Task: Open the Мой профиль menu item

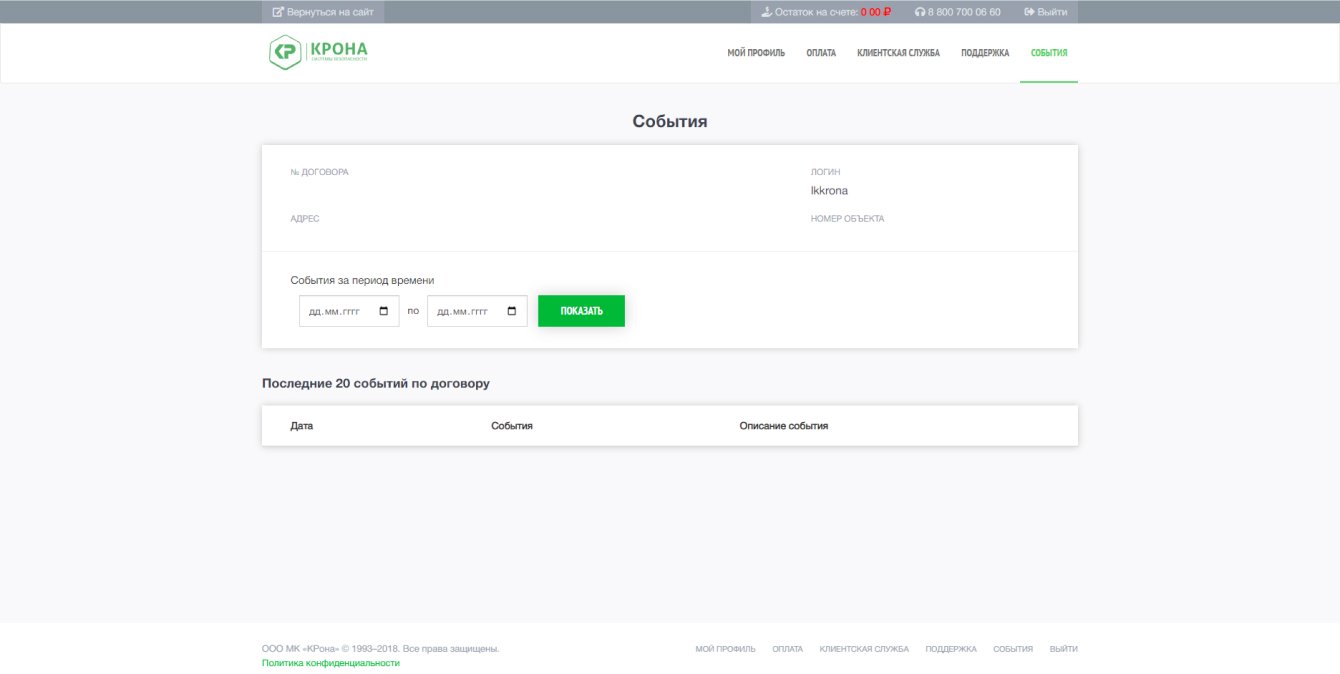Action: [756, 53]
